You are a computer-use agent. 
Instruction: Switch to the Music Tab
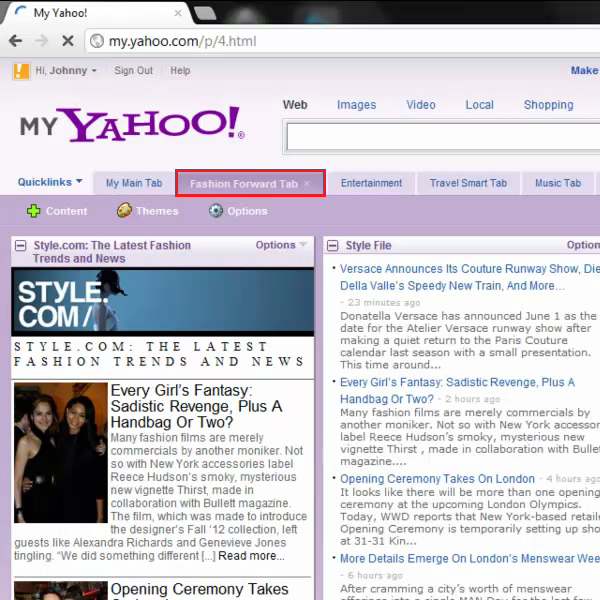tap(558, 183)
